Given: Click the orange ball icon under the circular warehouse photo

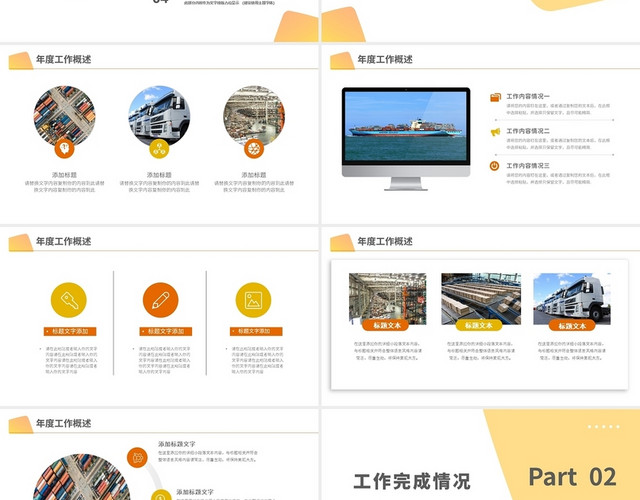Looking at the screenshot, I should click(x=254, y=149).
